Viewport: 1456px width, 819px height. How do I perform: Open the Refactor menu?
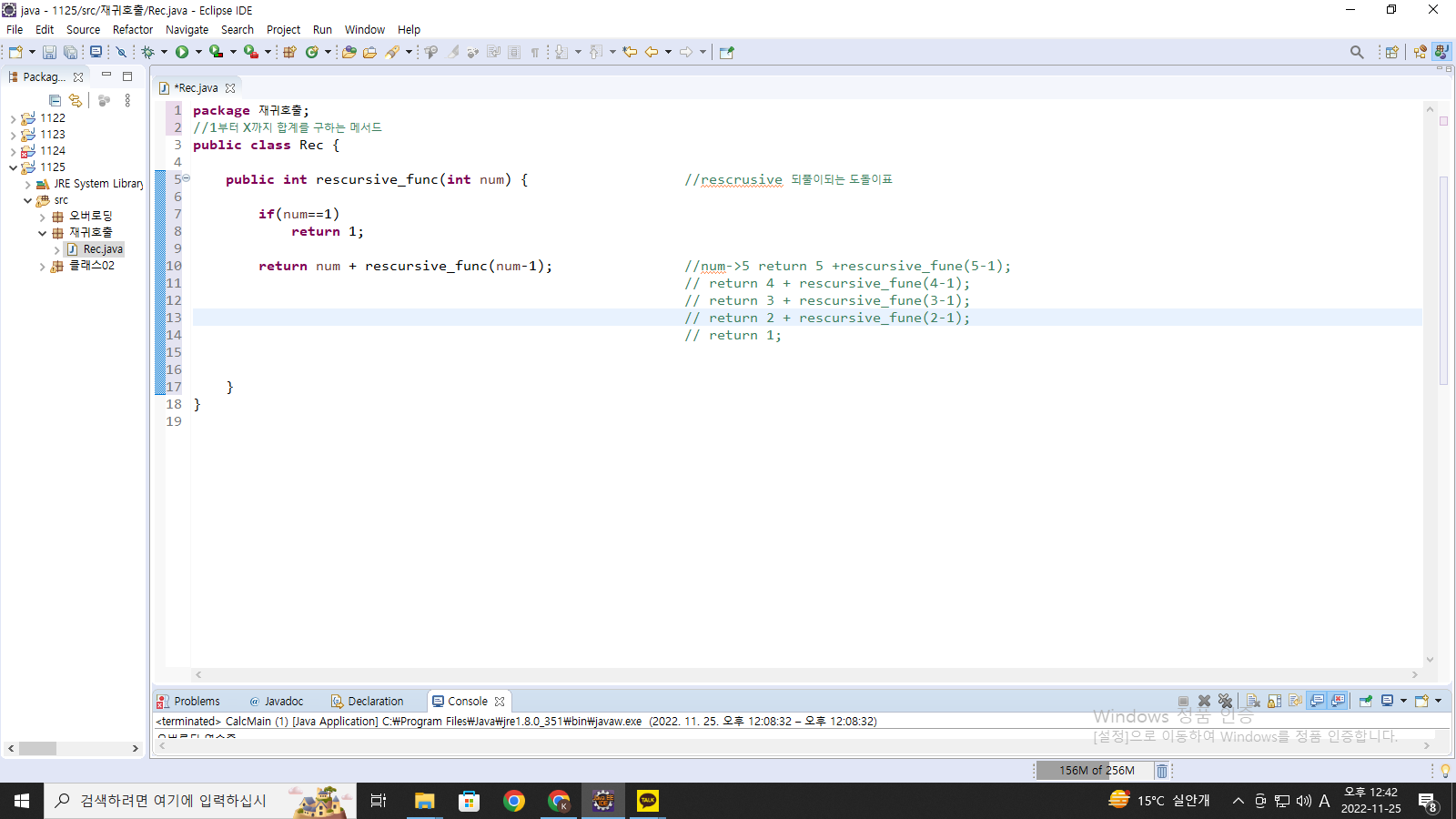[x=133, y=30]
